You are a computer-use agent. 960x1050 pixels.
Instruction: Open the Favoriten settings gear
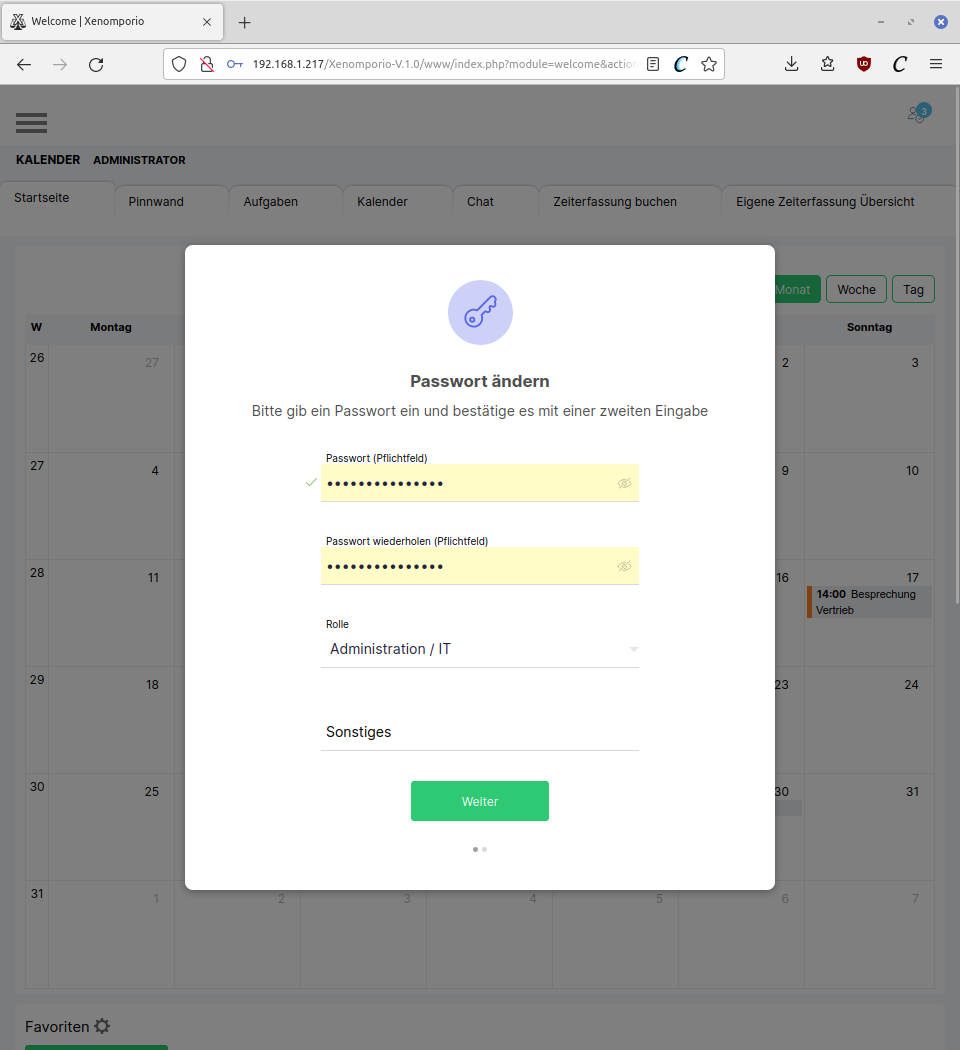pyautogui.click(x=102, y=1026)
